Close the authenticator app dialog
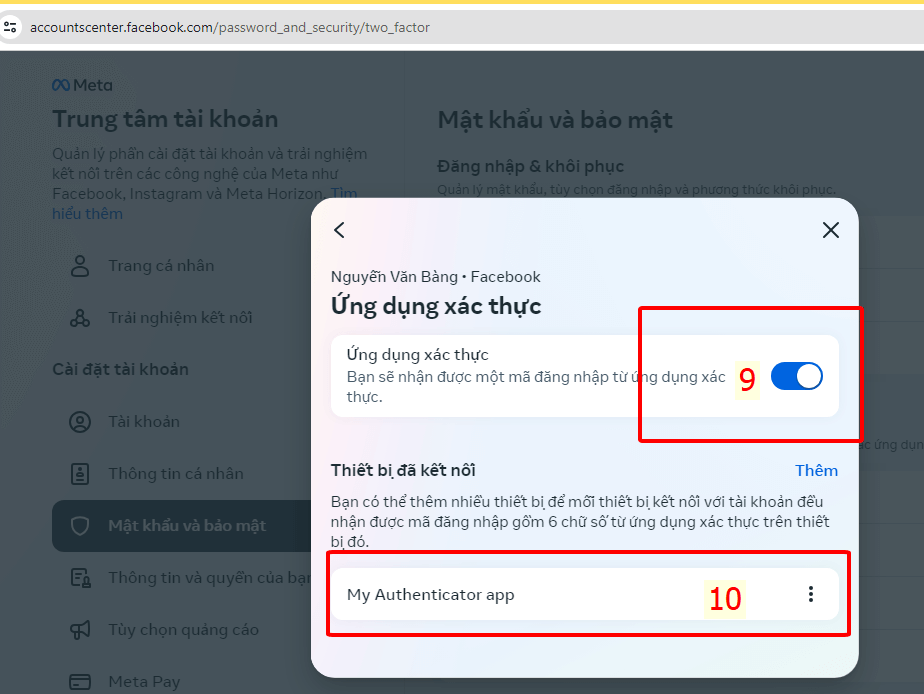The width and height of the screenshot is (924, 694). [x=830, y=230]
